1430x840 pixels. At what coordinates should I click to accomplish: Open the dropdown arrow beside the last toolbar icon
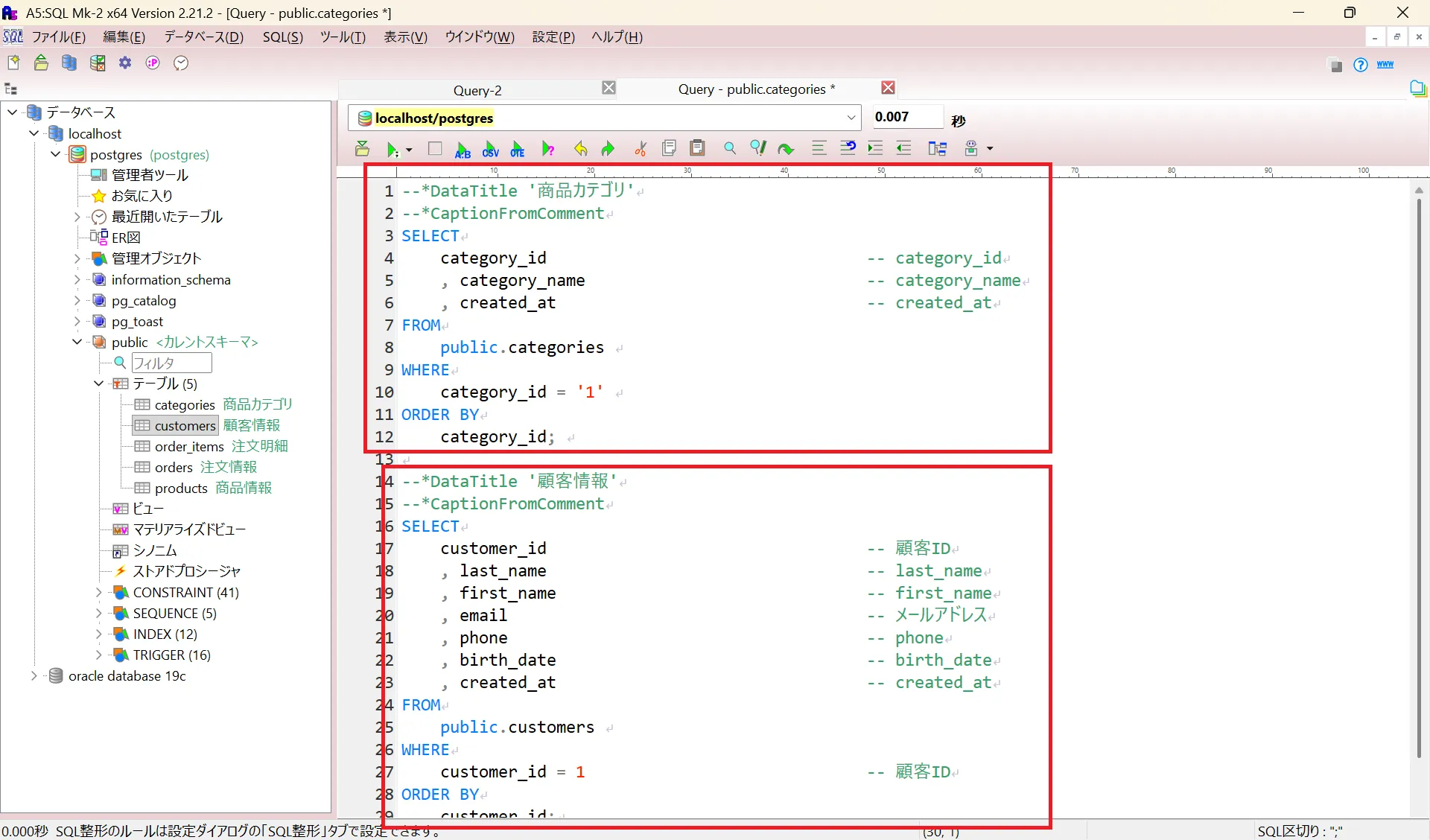[990, 149]
